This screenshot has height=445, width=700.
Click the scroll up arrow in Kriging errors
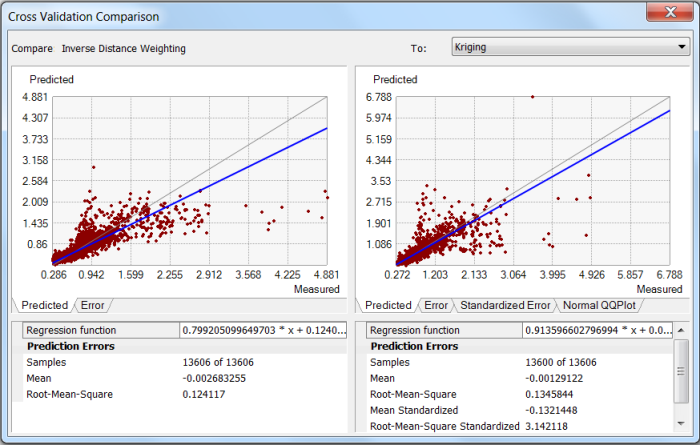(x=681, y=330)
